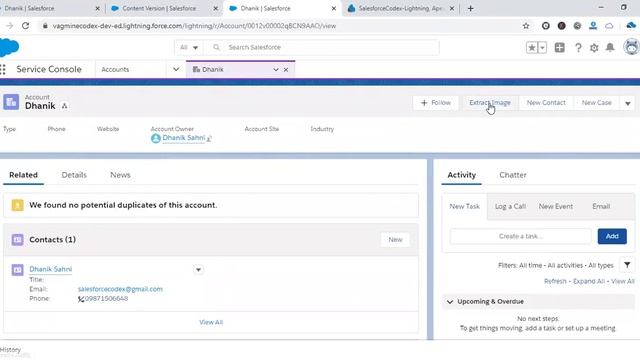Screen dimensions: 640x360
Task: Open the All search scope dropdown
Action: click(189, 47)
